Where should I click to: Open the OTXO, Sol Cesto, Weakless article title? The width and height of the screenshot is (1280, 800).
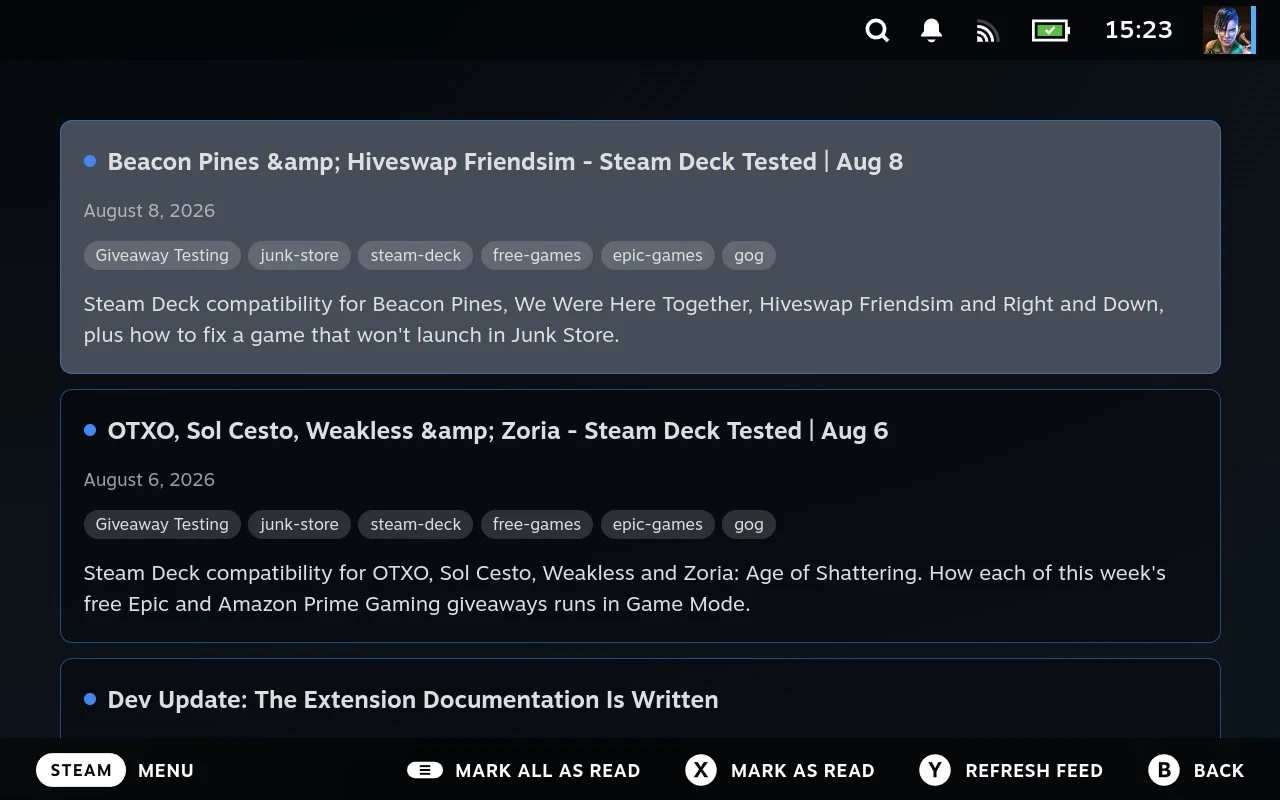click(x=498, y=431)
